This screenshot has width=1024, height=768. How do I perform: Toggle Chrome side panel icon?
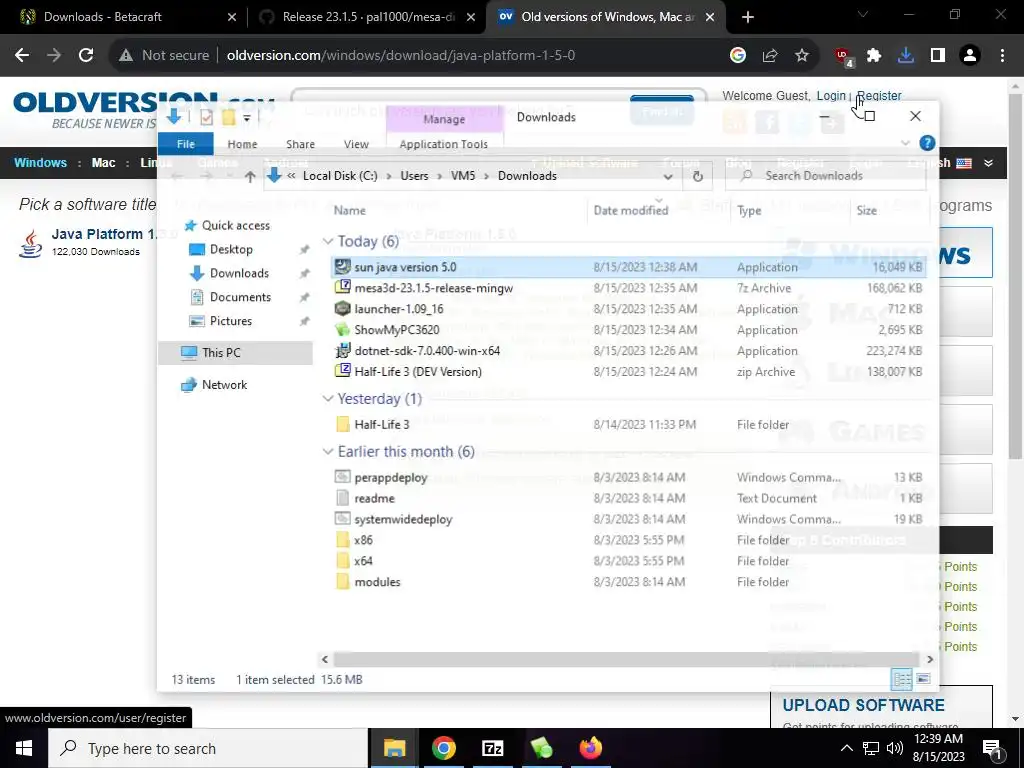click(938, 56)
